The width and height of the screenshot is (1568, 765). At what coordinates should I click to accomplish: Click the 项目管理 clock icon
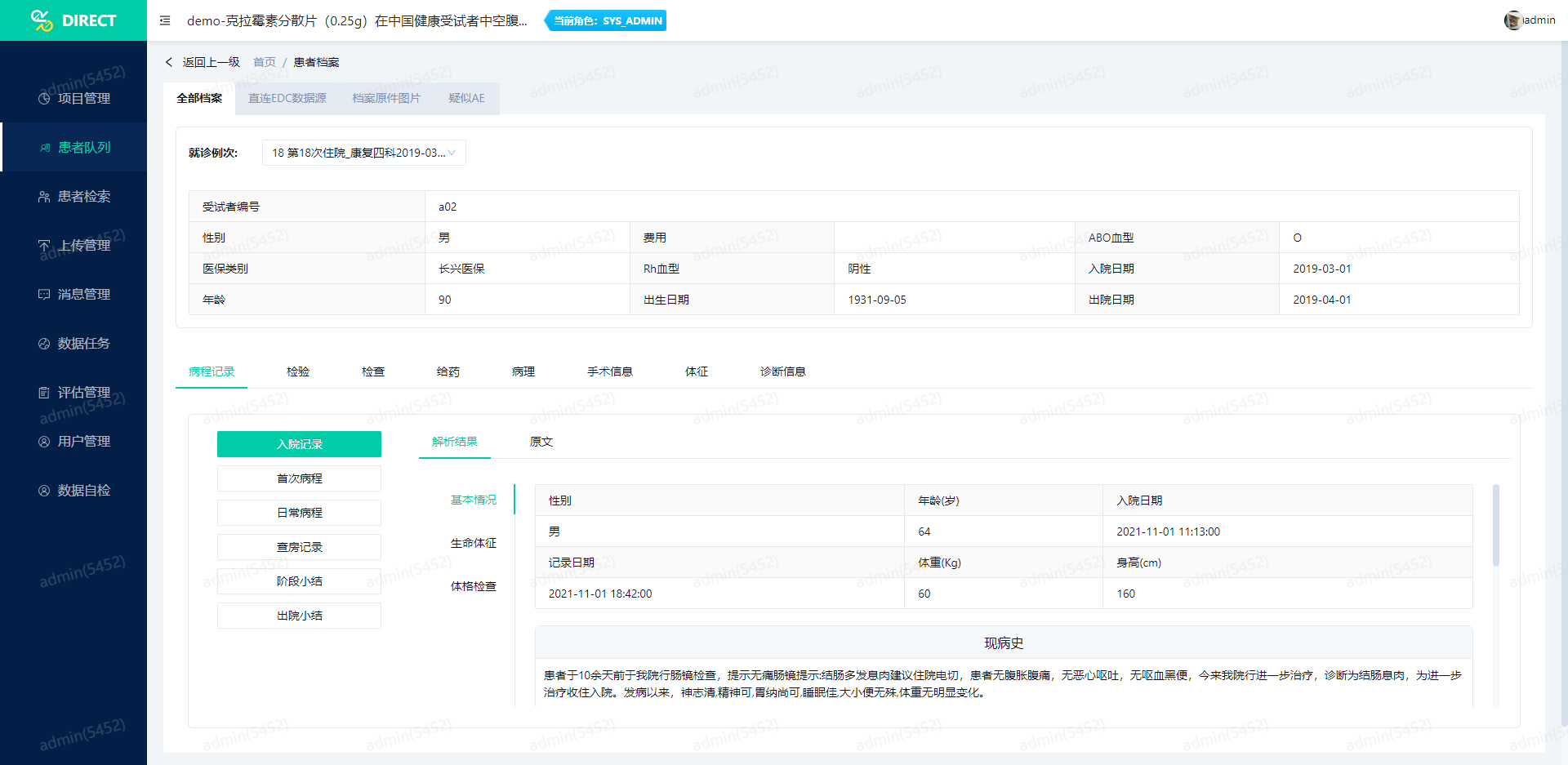pos(44,99)
